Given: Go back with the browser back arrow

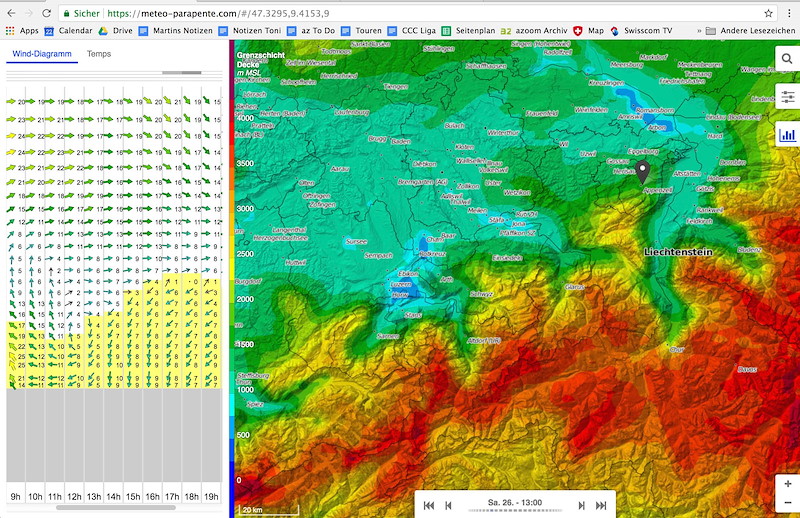Looking at the screenshot, I should pyautogui.click(x=11, y=13).
